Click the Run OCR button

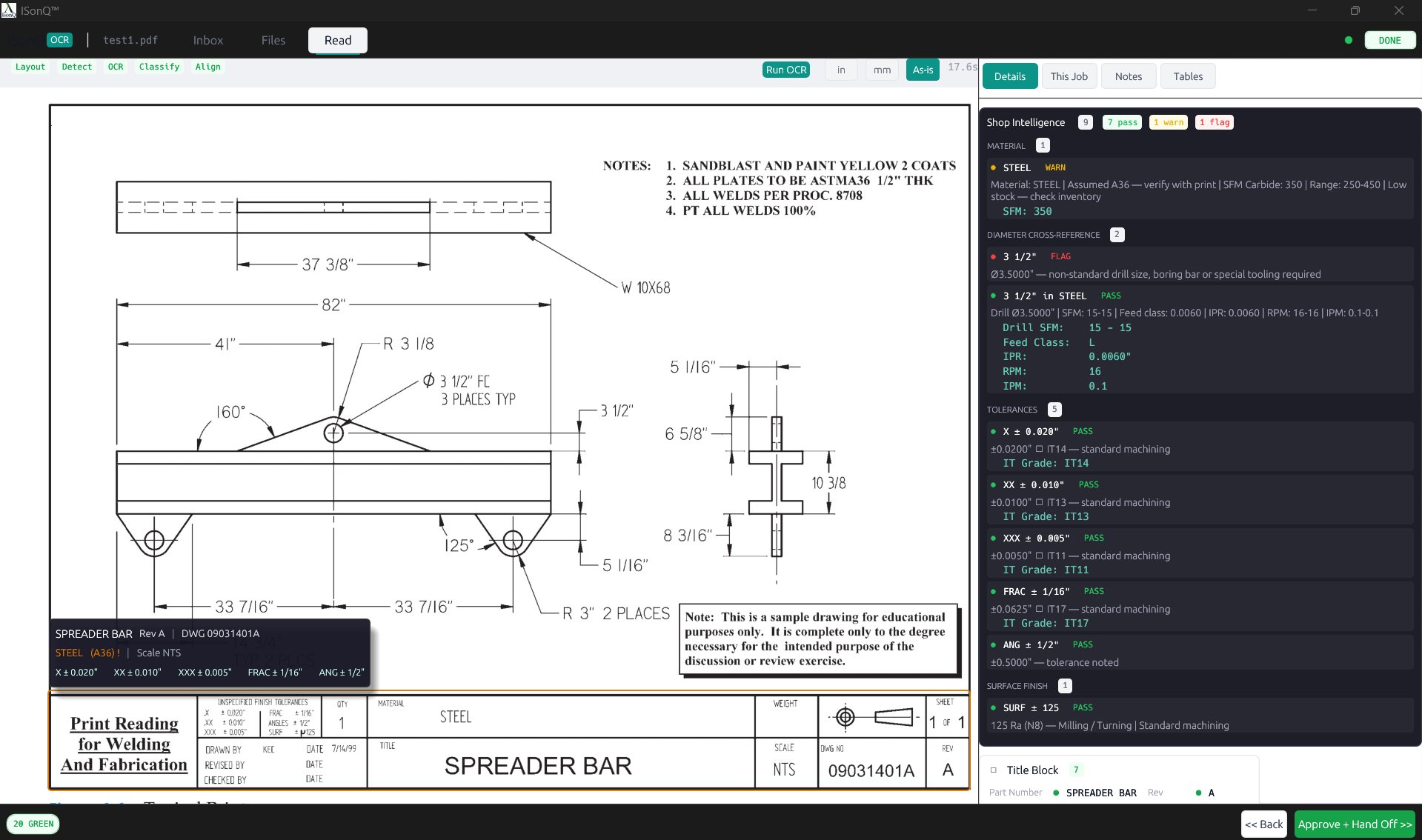pyautogui.click(x=785, y=70)
